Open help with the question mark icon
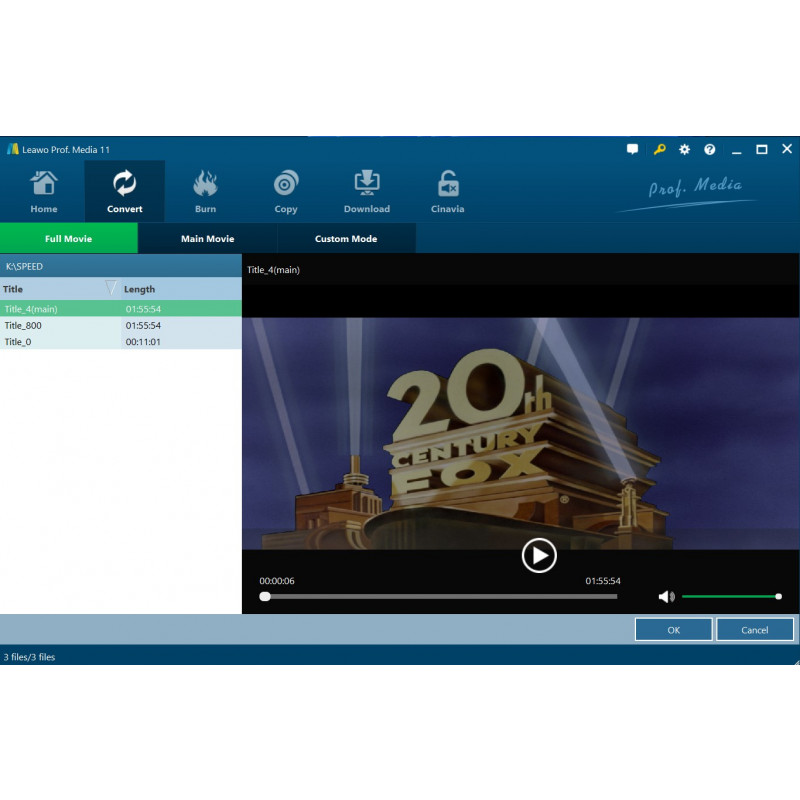Screen dimensions: 800x800 [709, 149]
